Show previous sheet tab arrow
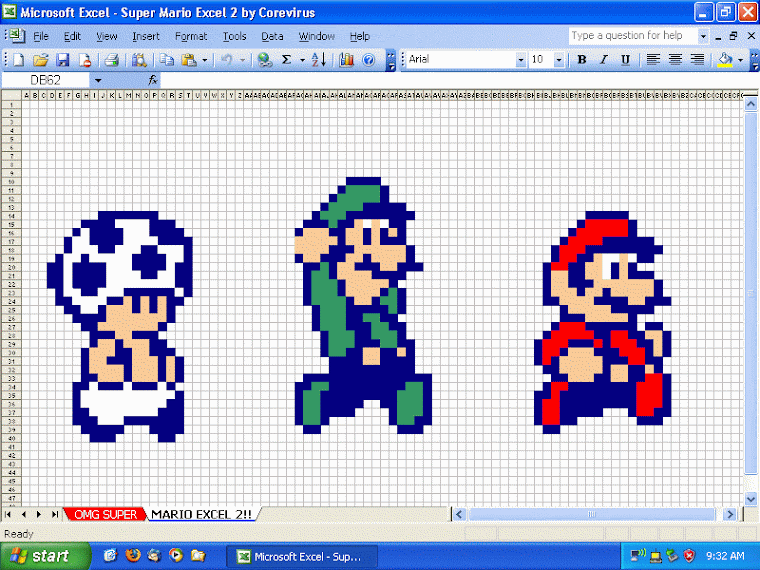This screenshot has height=570, width=760. (24, 514)
